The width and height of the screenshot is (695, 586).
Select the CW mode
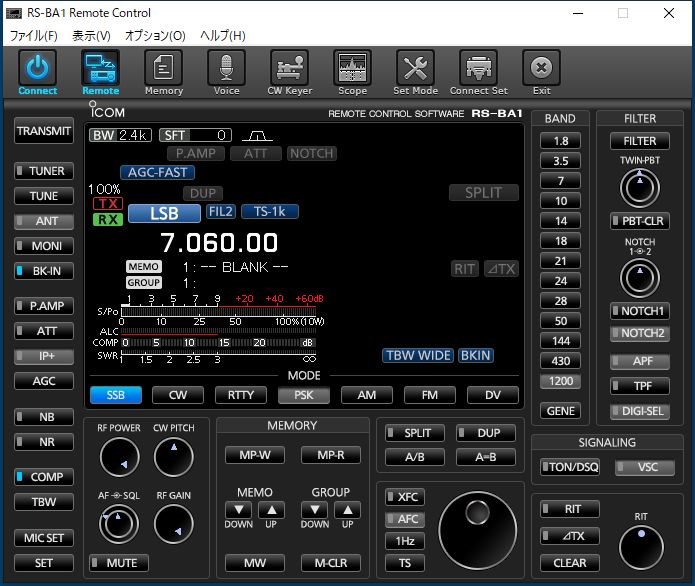(178, 395)
